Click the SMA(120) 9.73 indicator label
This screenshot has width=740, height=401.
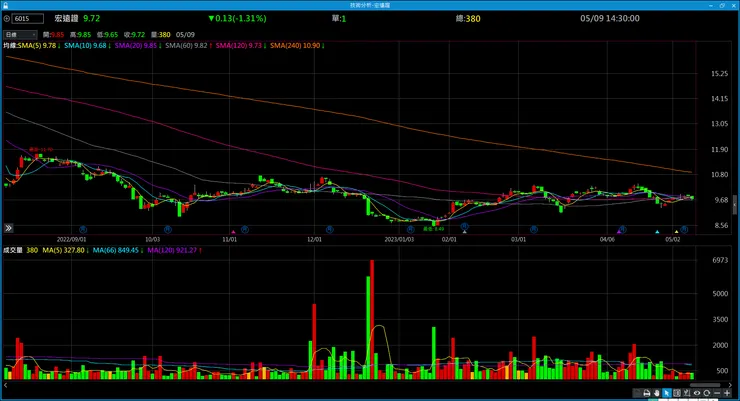(x=241, y=46)
